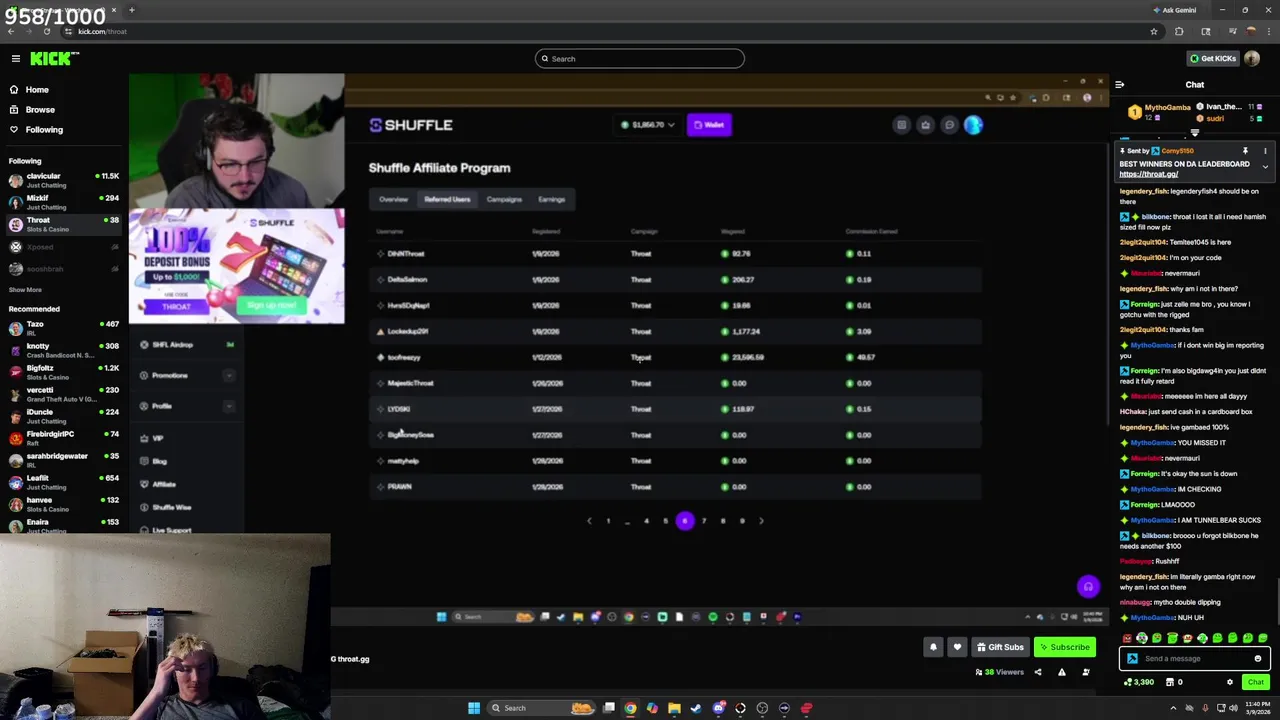Click the chat identity badge icon
Screen dimensions: 1280x720
coord(1132,659)
